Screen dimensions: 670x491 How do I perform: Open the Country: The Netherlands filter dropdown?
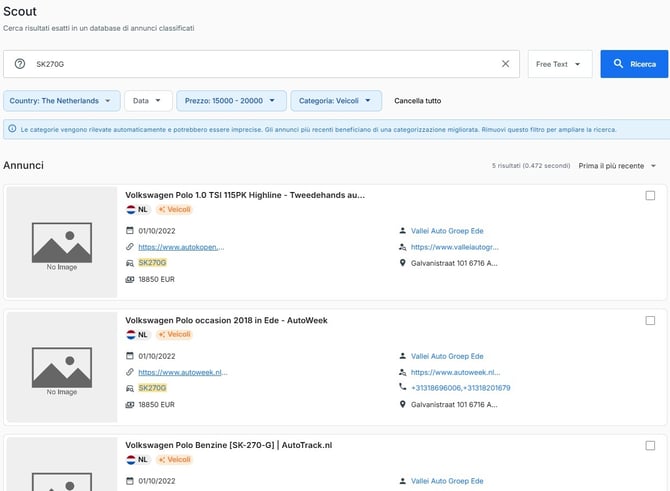point(62,101)
